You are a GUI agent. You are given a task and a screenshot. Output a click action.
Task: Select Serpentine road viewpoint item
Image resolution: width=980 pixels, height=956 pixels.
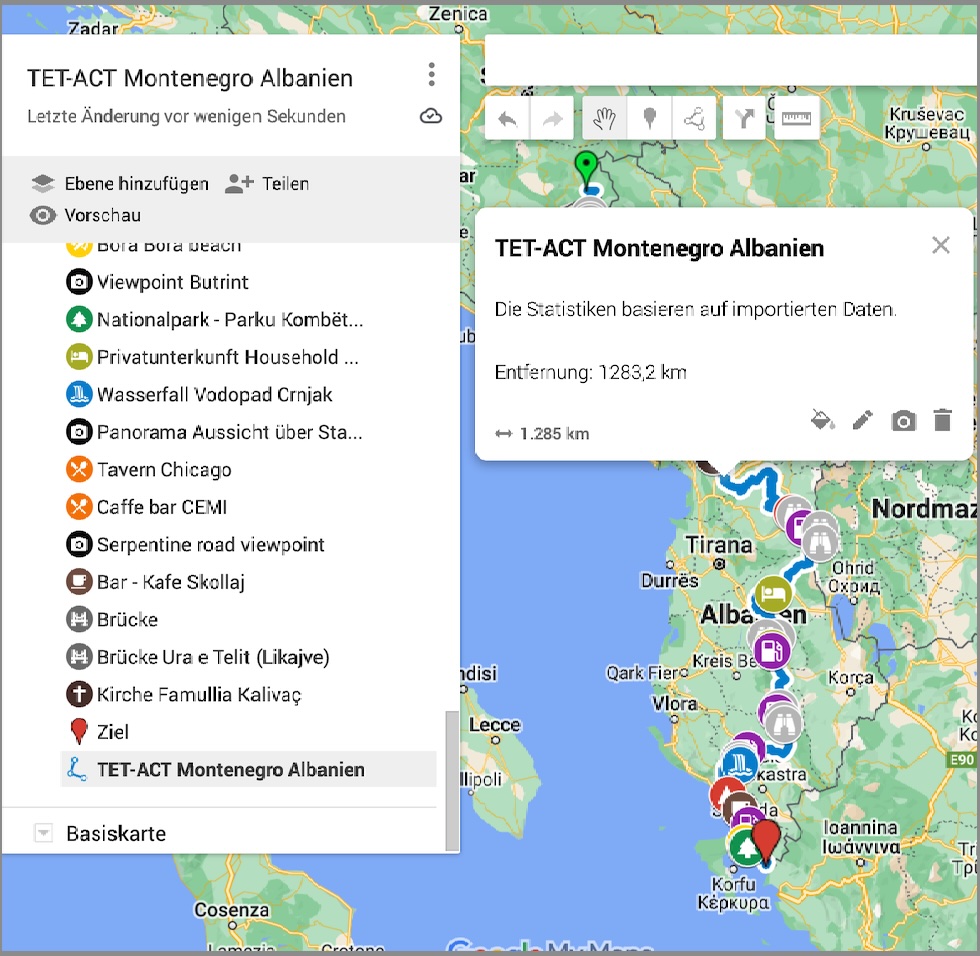tap(250, 545)
